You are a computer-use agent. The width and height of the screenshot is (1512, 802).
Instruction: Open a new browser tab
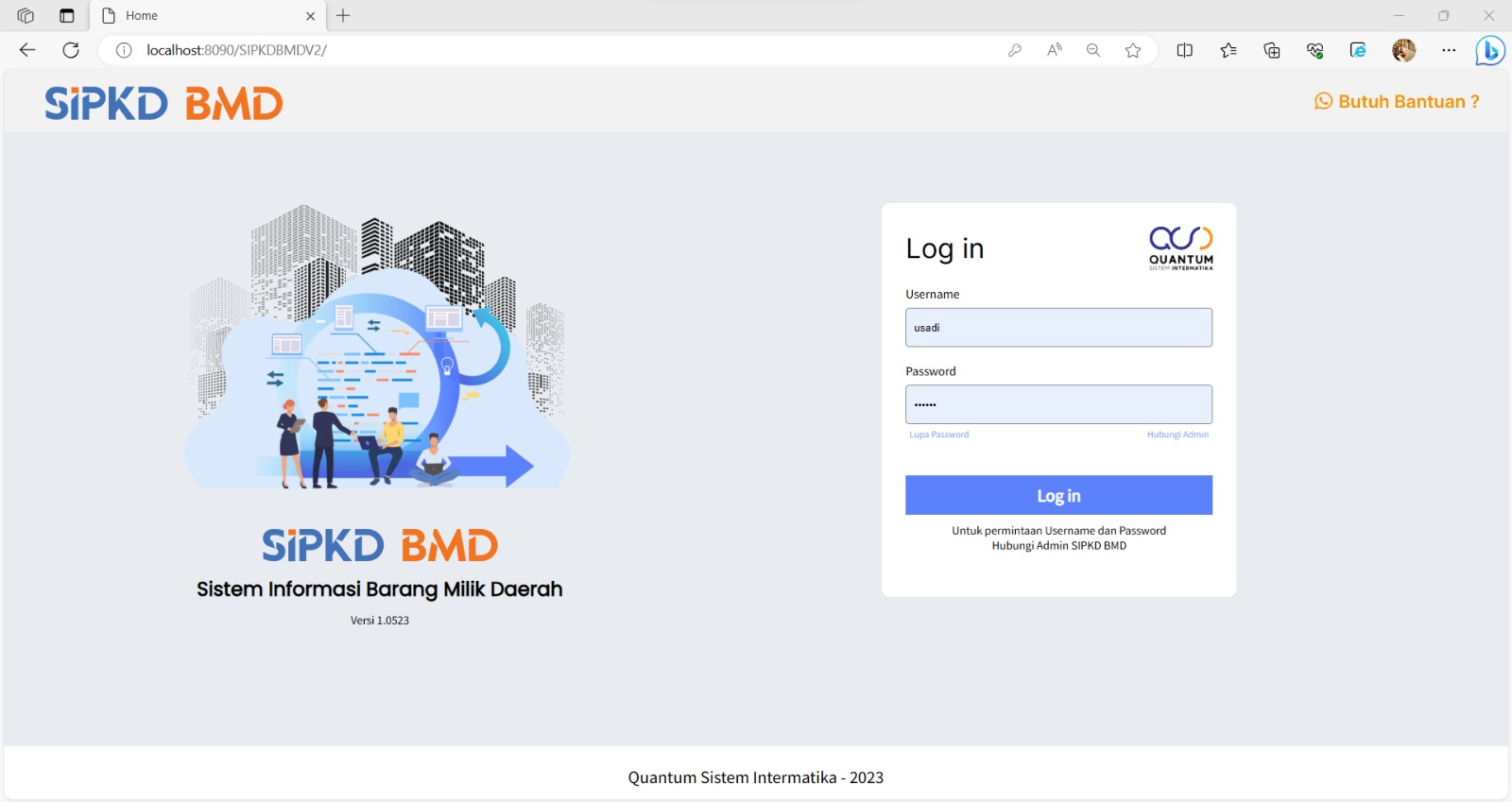click(343, 16)
